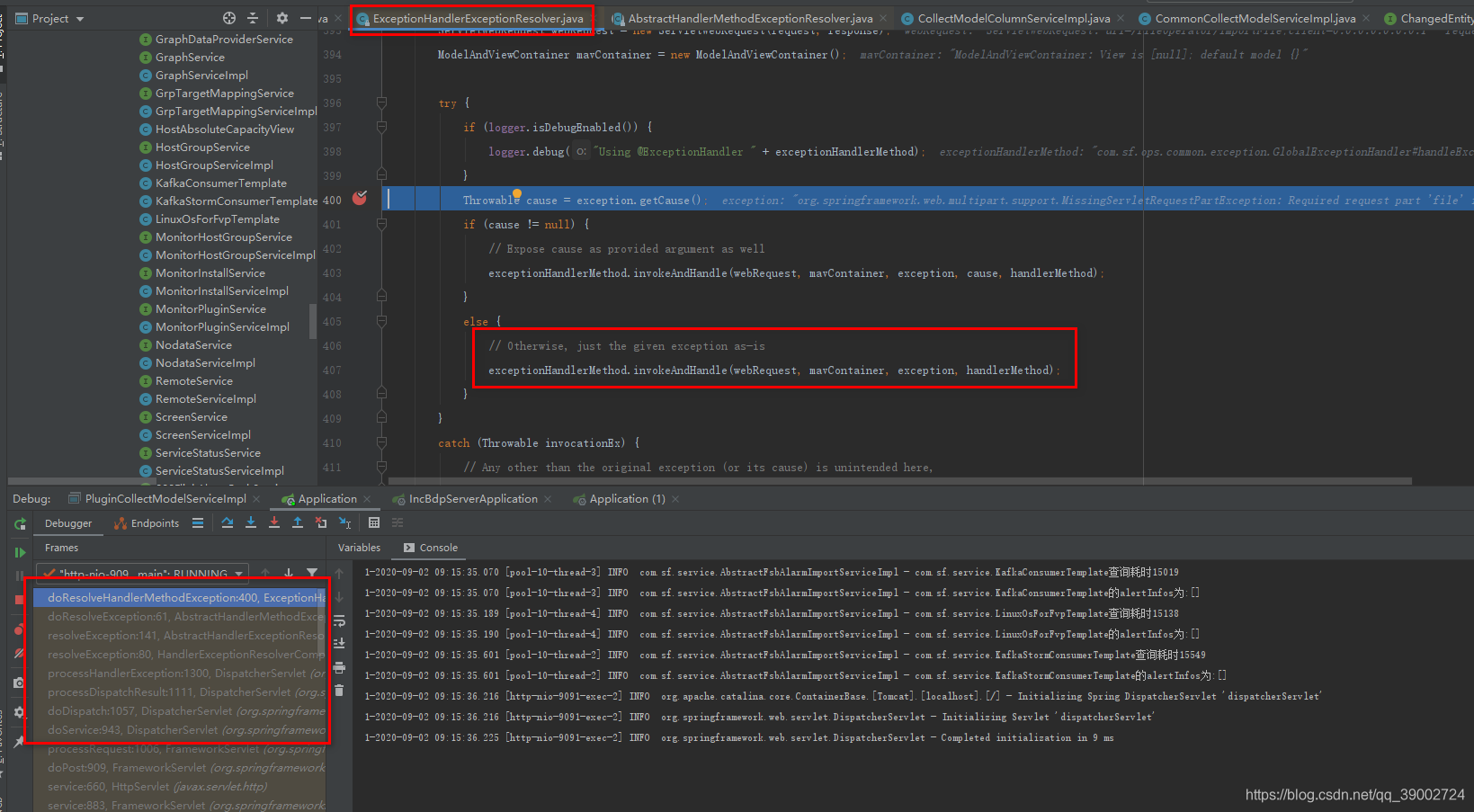This screenshot has height=812, width=1474.
Task: Print the console output
Action: (x=339, y=667)
